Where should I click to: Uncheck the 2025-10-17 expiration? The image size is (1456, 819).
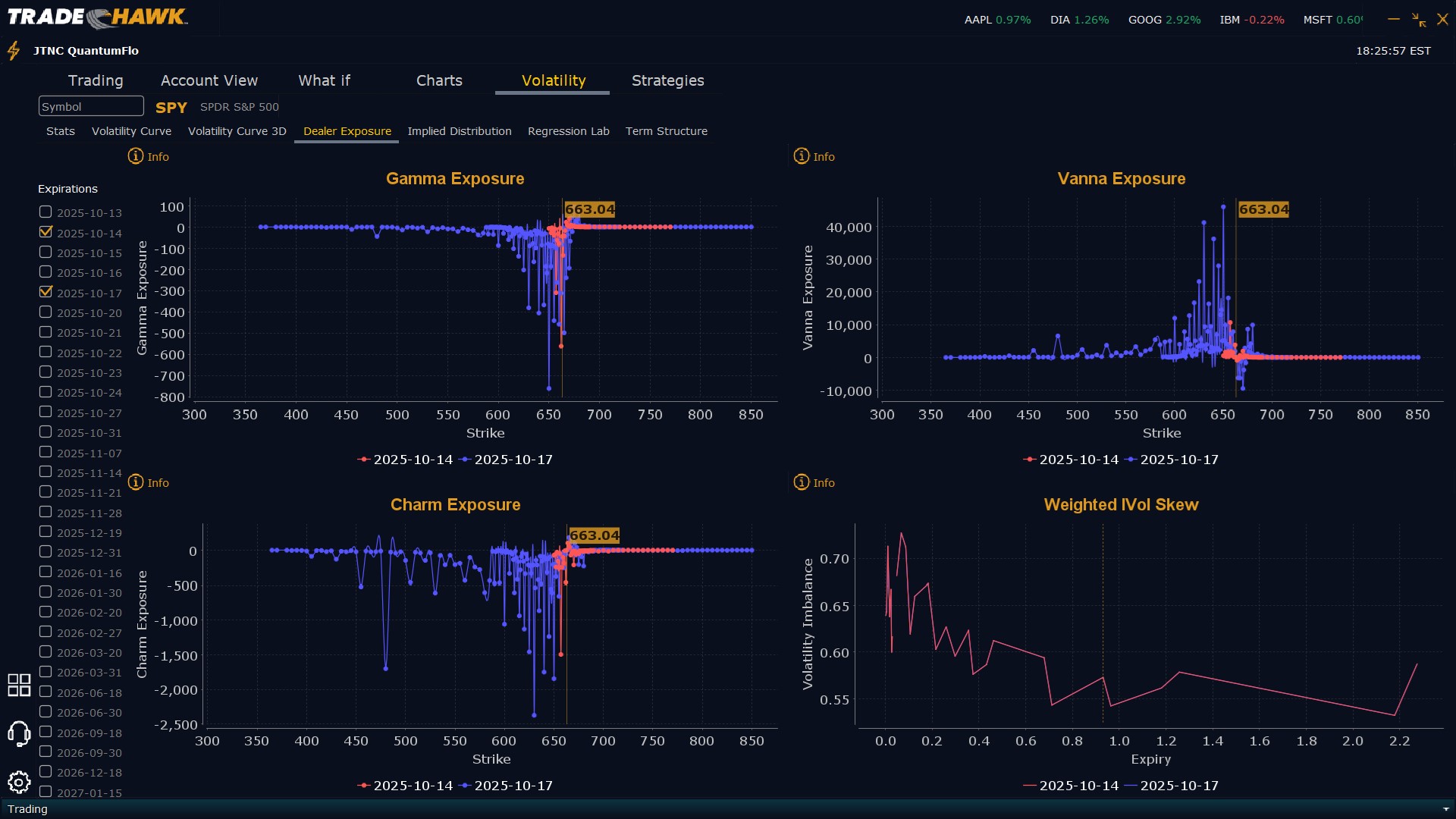point(46,292)
